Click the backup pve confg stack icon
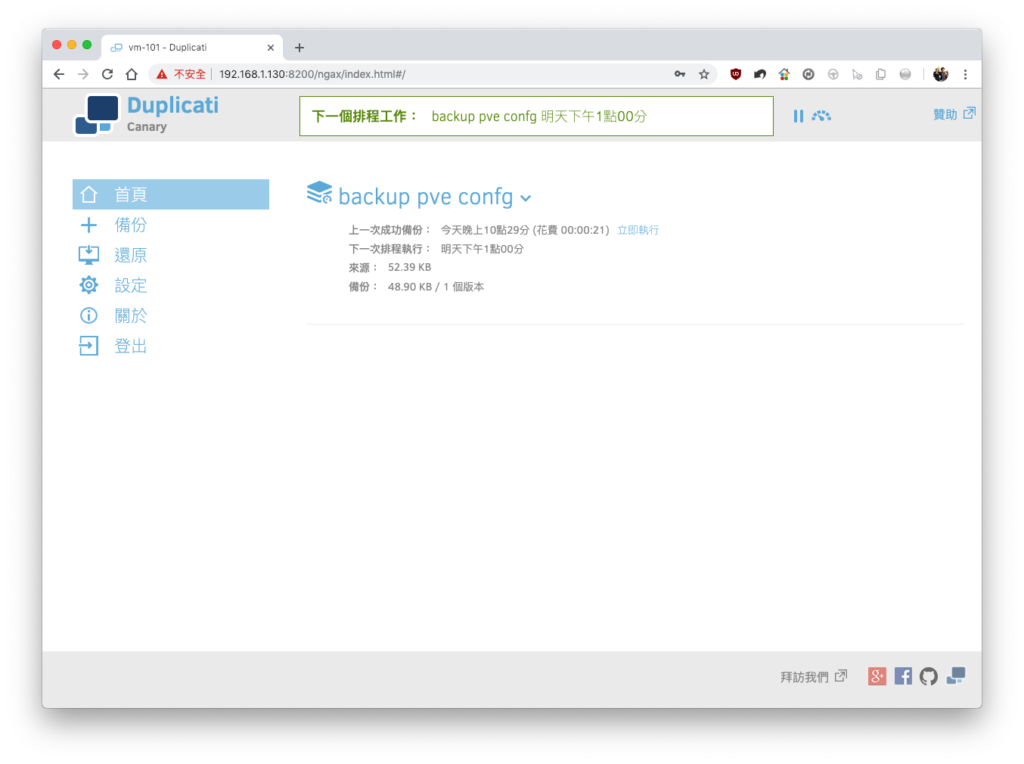1024x764 pixels. coord(319,193)
